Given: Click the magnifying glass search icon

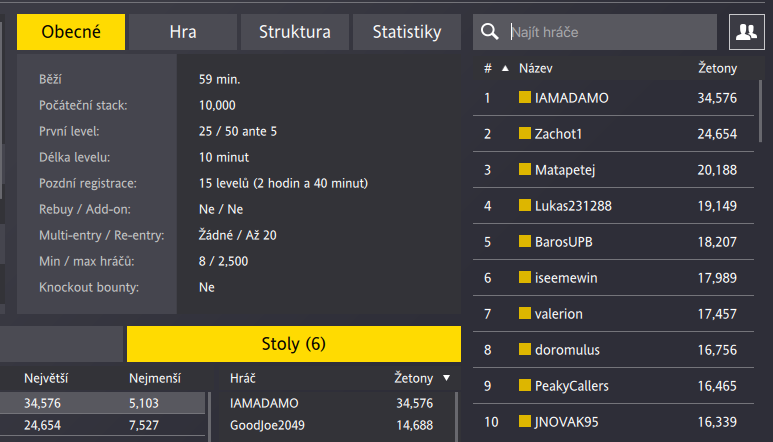Looking at the screenshot, I should point(490,32).
